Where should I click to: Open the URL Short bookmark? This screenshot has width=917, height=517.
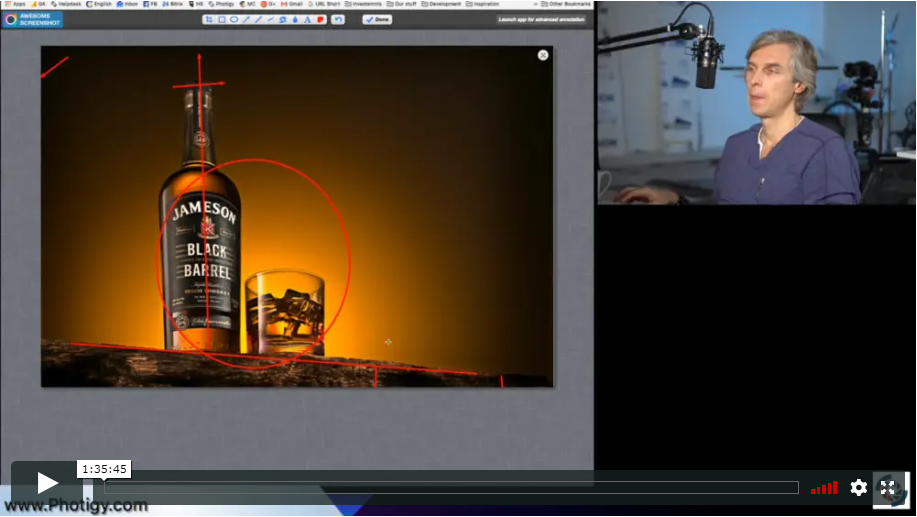tap(324, 4)
